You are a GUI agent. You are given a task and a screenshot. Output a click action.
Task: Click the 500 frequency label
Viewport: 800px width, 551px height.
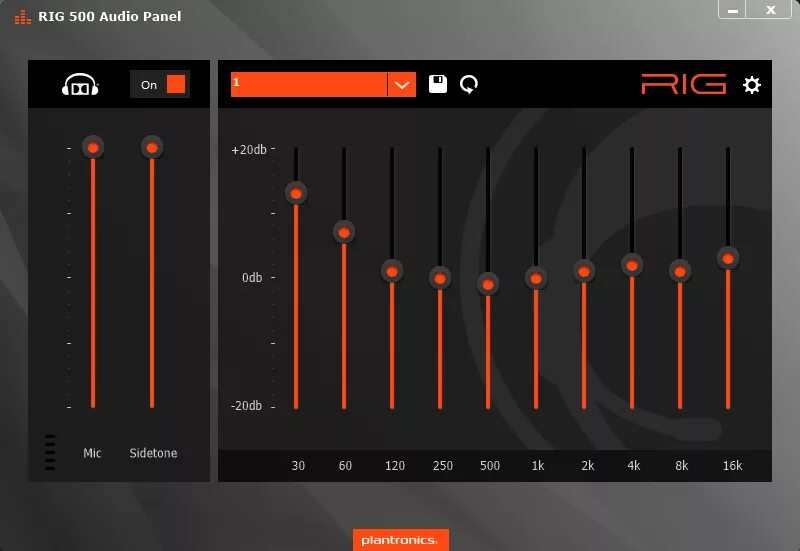tap(490, 465)
